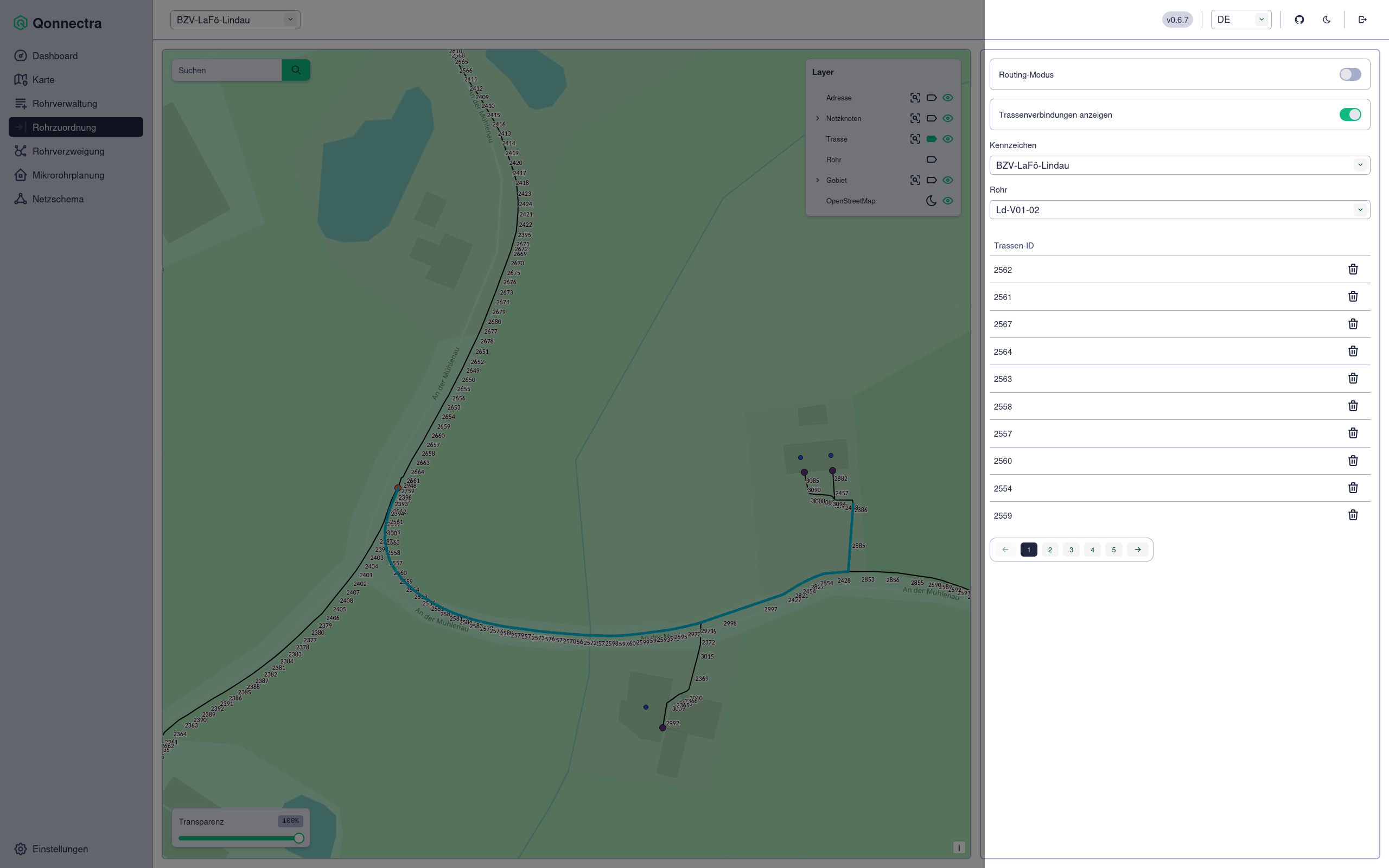Open the DE language selector
Image resolution: width=1389 pixels, height=868 pixels.
click(x=1241, y=20)
